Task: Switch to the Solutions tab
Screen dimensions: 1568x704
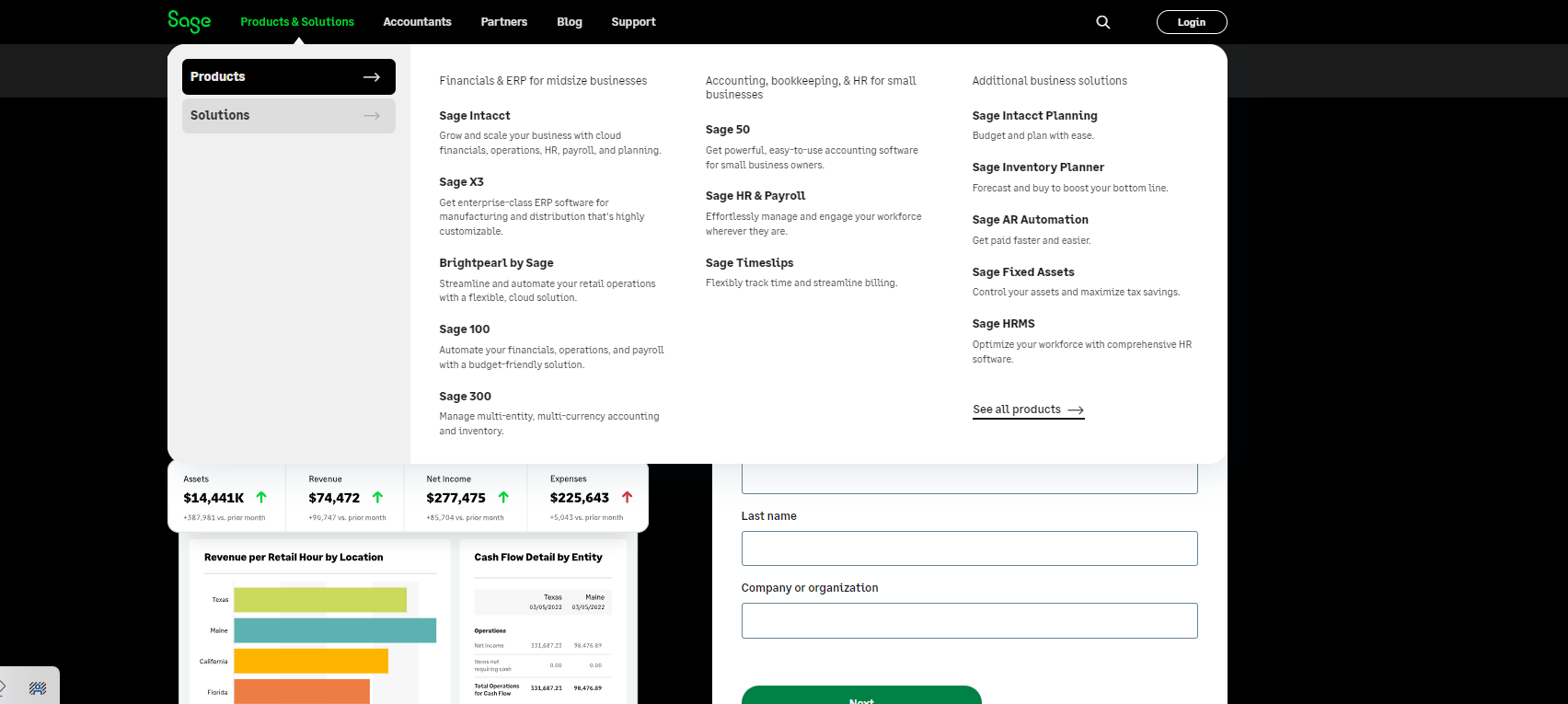Action: 289,116
